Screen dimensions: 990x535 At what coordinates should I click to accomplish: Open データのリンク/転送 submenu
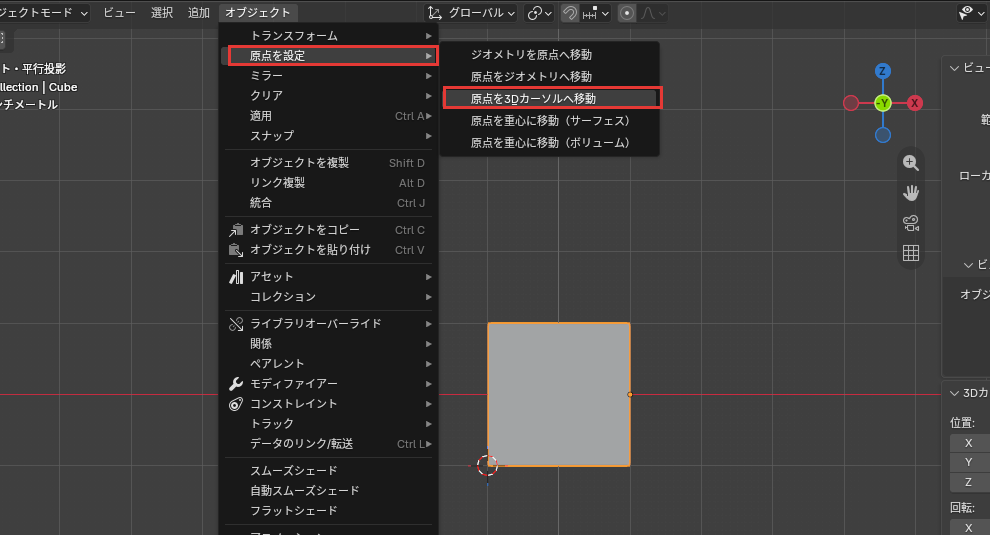click(329, 444)
